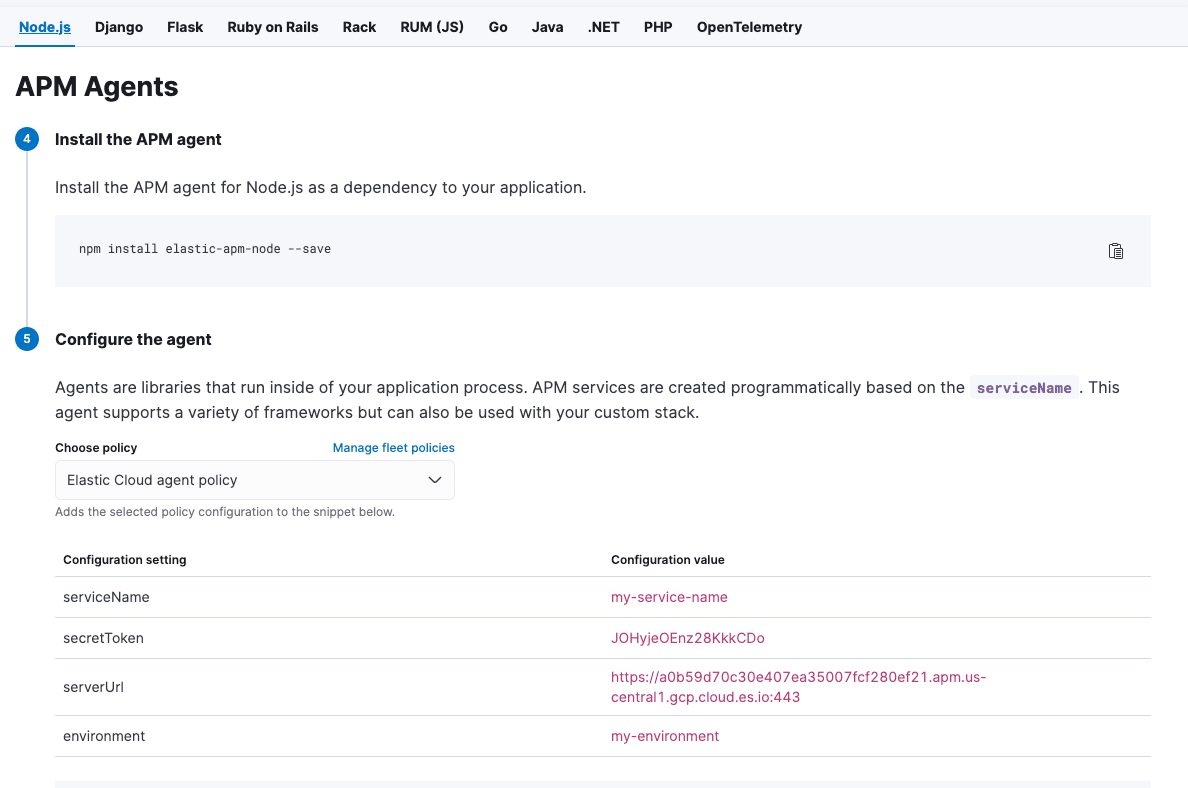Image resolution: width=1188 pixels, height=788 pixels.
Task: Open the Java agent tab
Action: (547, 27)
